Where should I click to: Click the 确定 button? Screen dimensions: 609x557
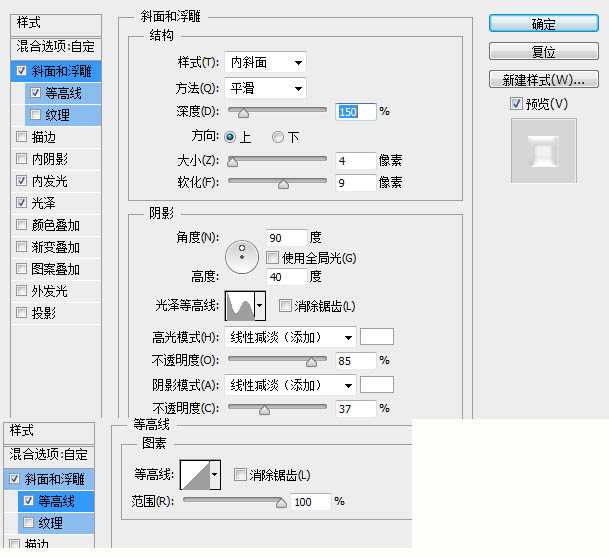(543, 24)
